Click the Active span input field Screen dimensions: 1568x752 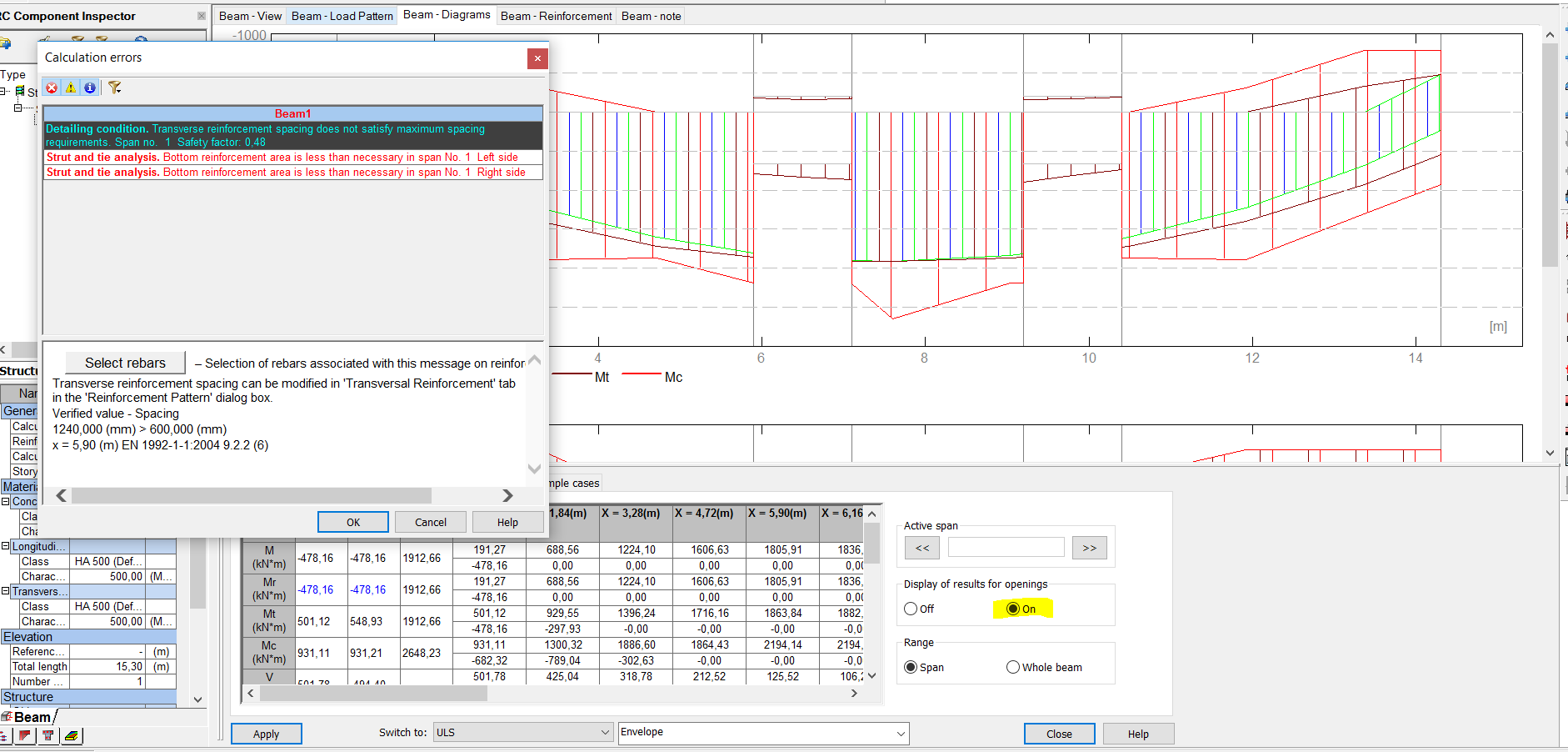click(x=1006, y=547)
